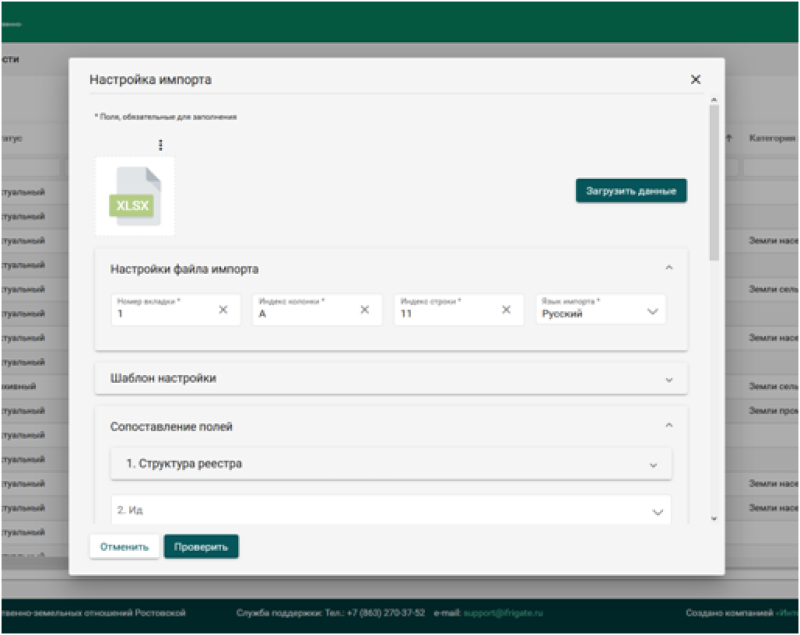The height and width of the screenshot is (635, 800).
Task: Open the 2. Ид dropdown
Action: pos(657,512)
